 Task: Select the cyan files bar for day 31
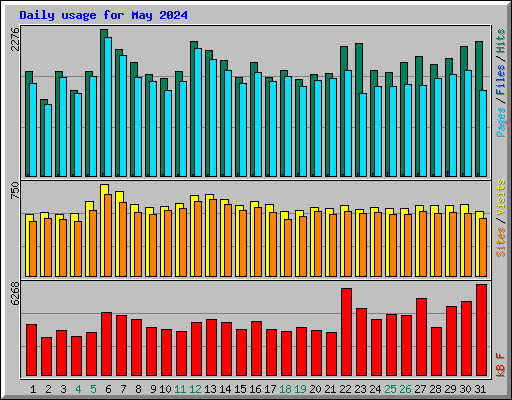483,133
